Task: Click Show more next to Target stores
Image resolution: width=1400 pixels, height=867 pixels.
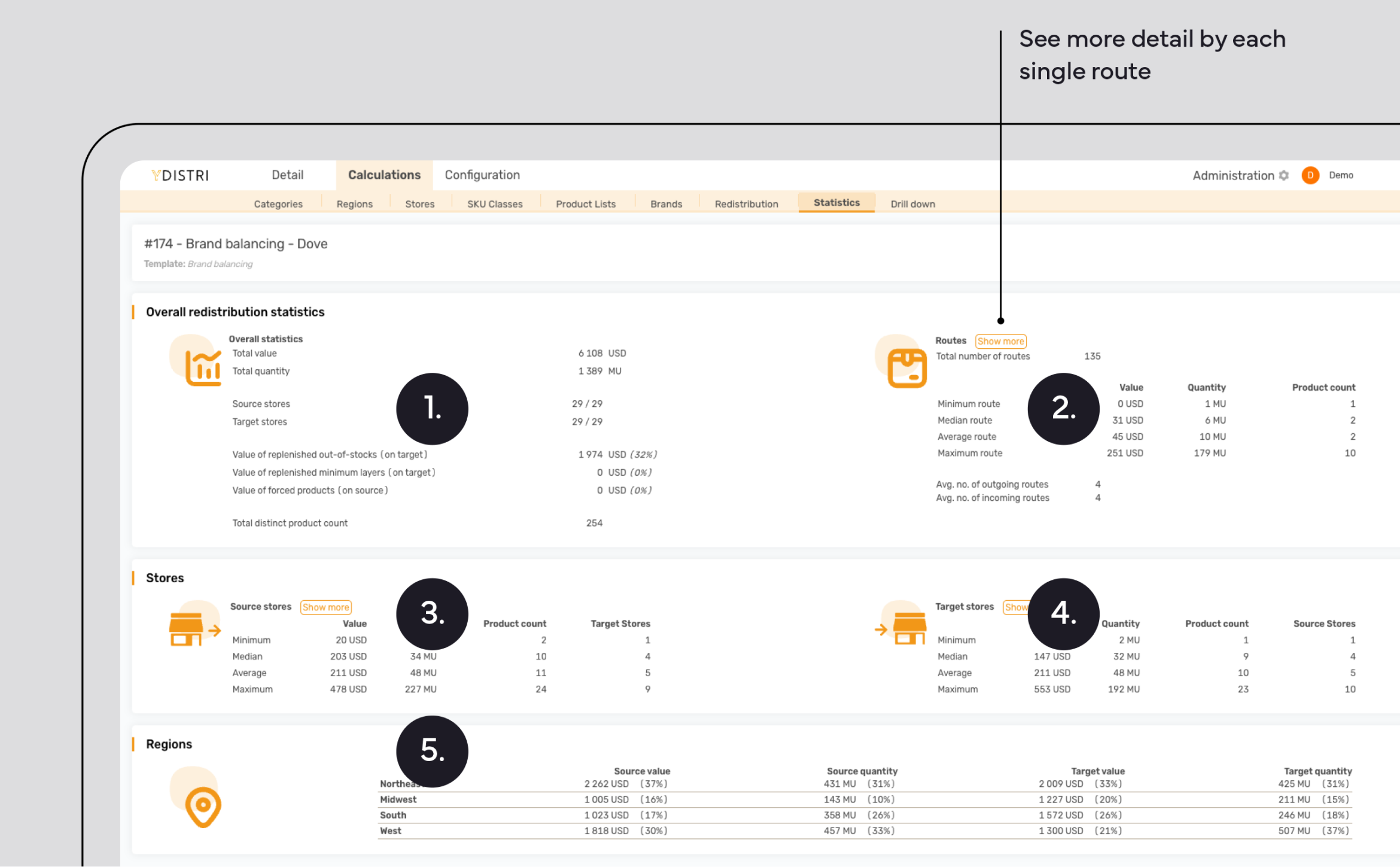Action: point(1016,607)
